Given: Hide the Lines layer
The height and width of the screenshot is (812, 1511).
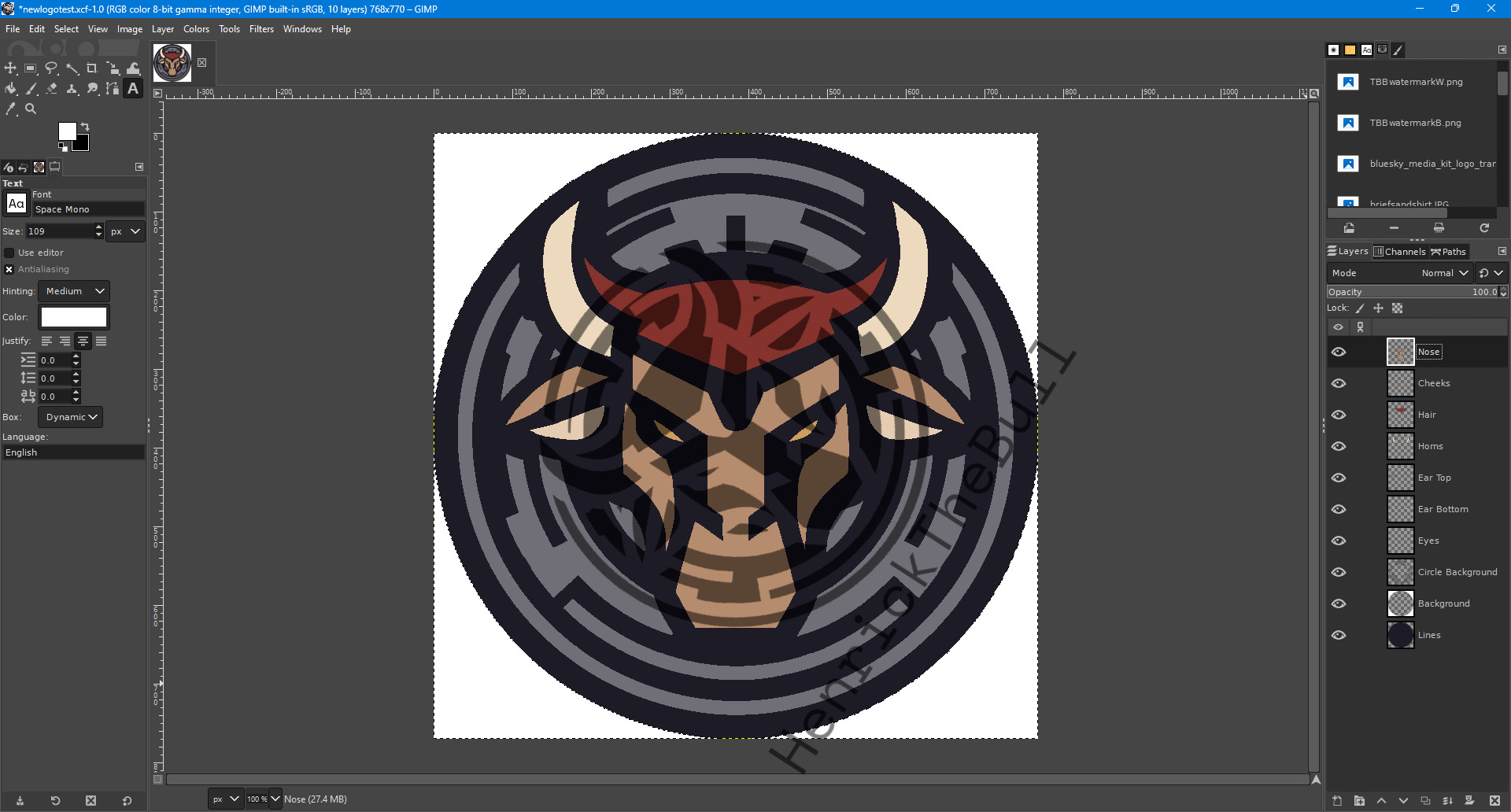Looking at the screenshot, I should click(x=1339, y=635).
